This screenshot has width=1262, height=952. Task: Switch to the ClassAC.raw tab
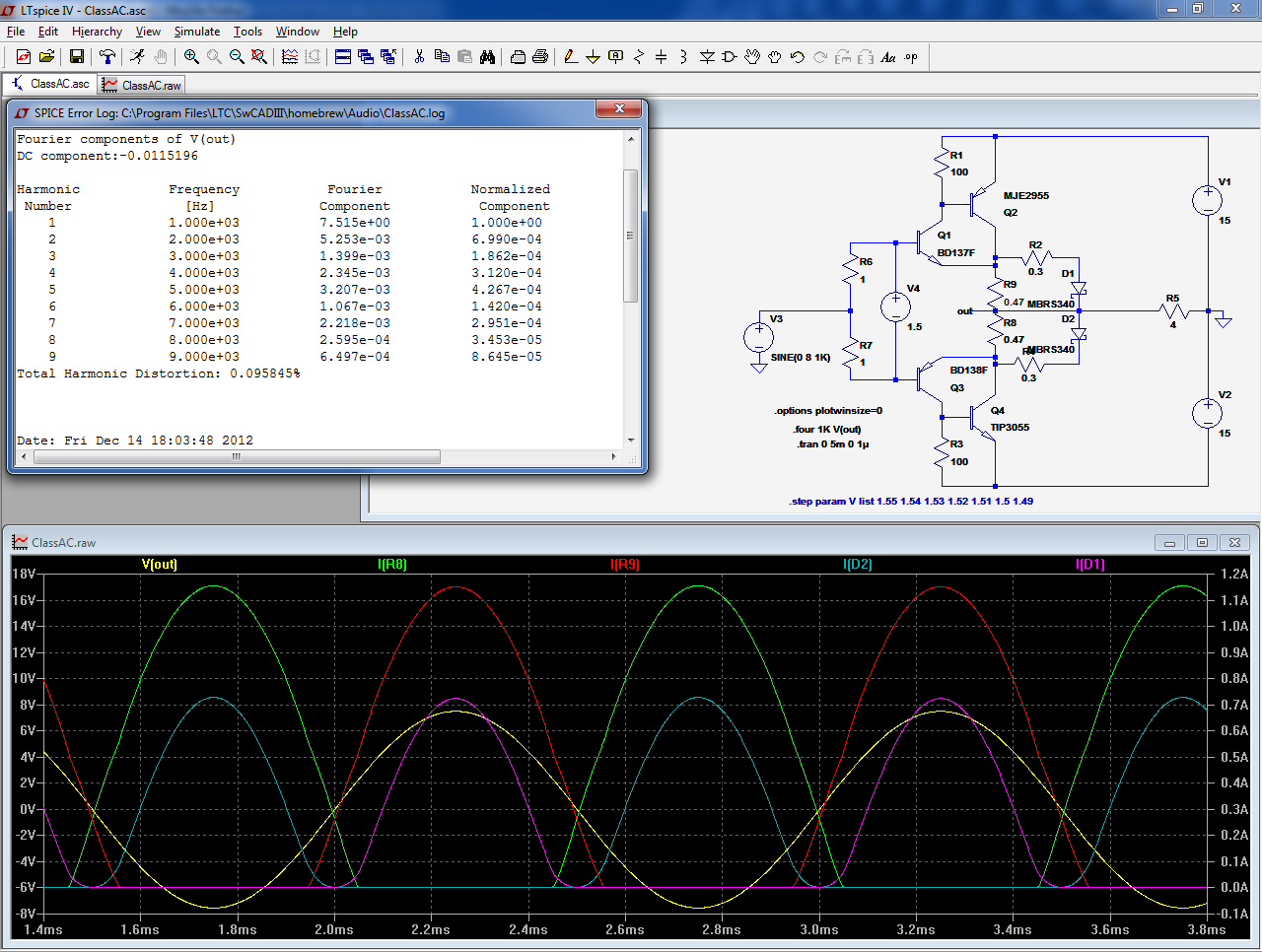click(x=142, y=85)
